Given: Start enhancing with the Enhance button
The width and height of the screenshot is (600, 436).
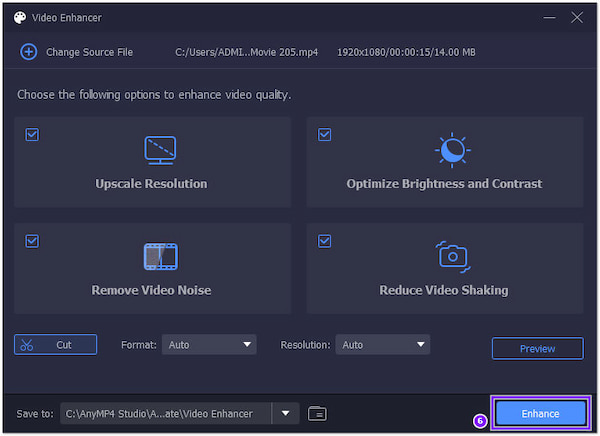Looking at the screenshot, I should (x=540, y=413).
